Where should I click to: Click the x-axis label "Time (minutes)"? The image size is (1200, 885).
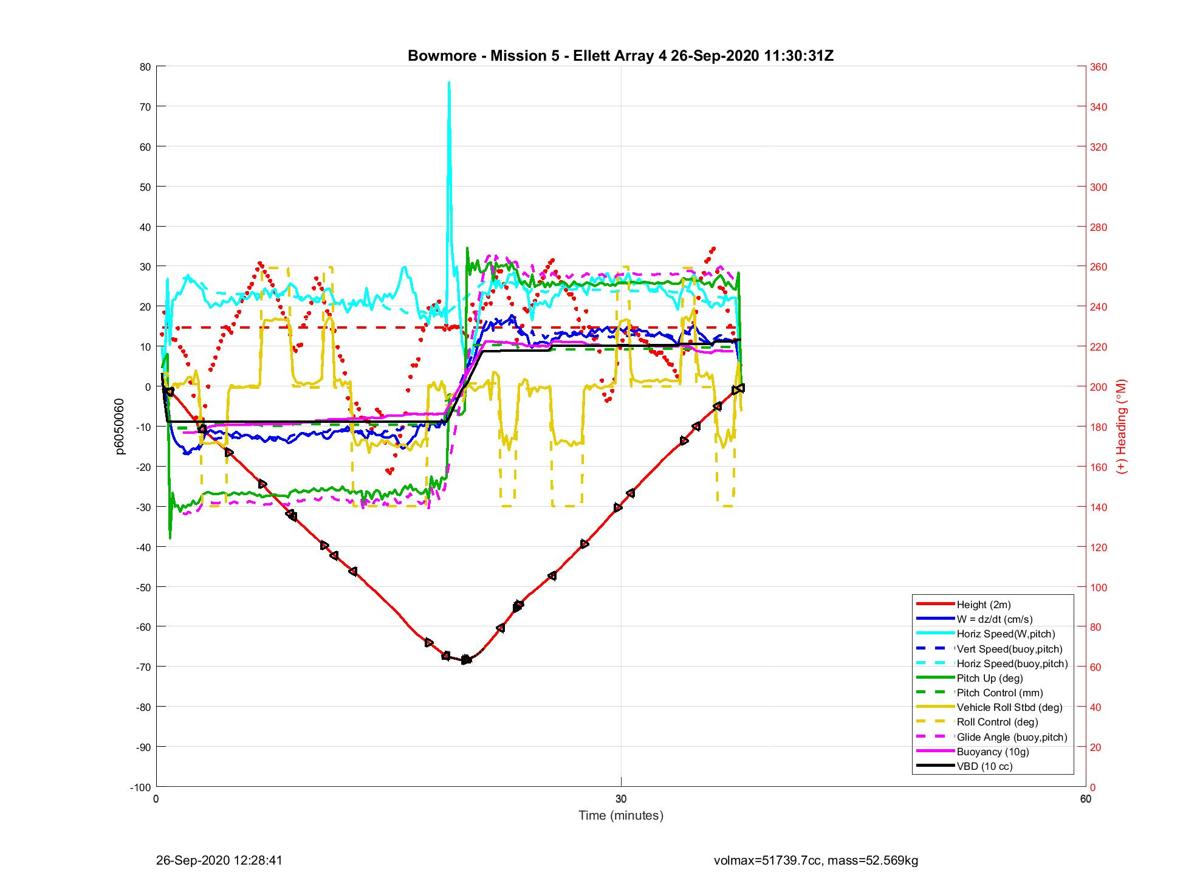[621, 815]
